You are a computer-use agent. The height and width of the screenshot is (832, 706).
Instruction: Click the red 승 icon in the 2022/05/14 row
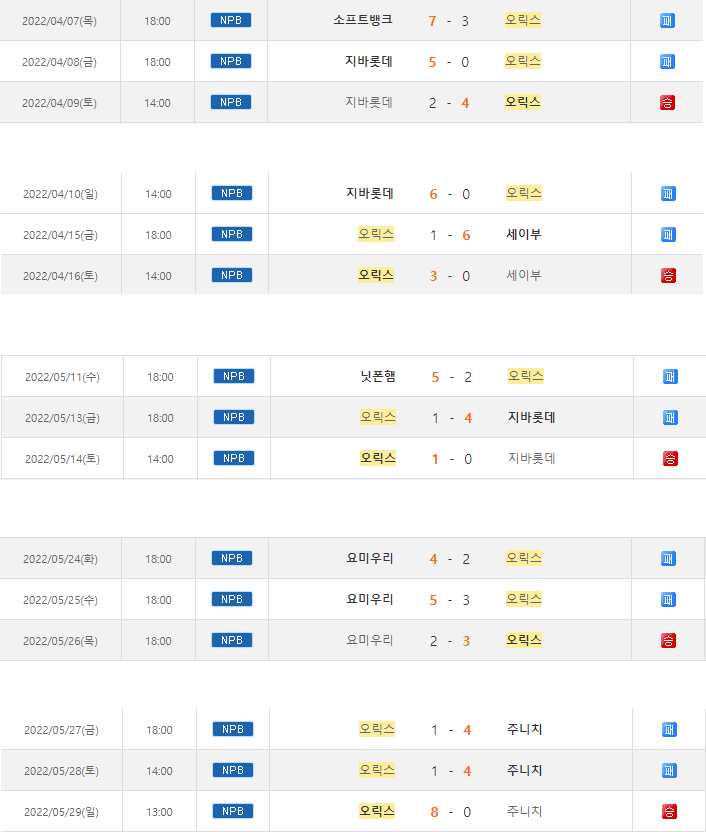(x=670, y=459)
